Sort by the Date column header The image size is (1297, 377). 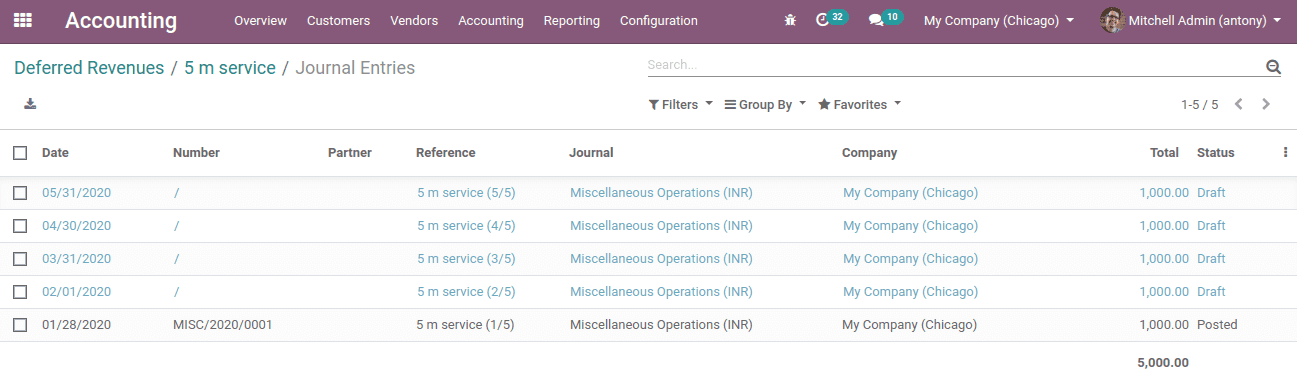click(x=55, y=153)
